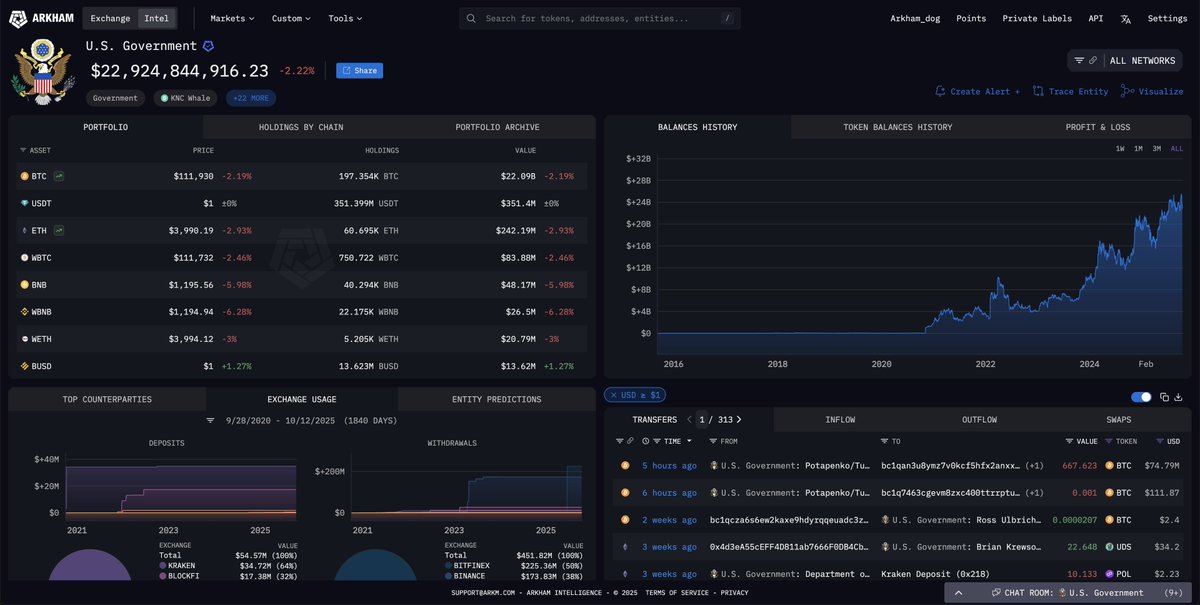Click the Share button

(359, 71)
